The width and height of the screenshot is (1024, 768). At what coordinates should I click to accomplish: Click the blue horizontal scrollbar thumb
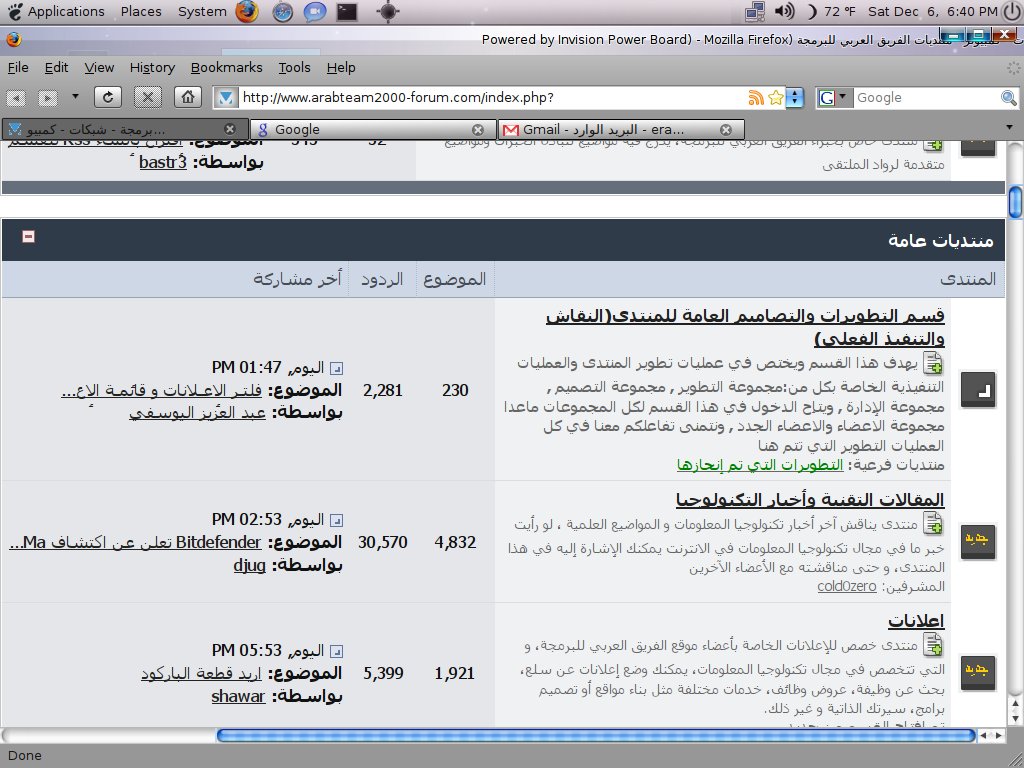coord(596,735)
